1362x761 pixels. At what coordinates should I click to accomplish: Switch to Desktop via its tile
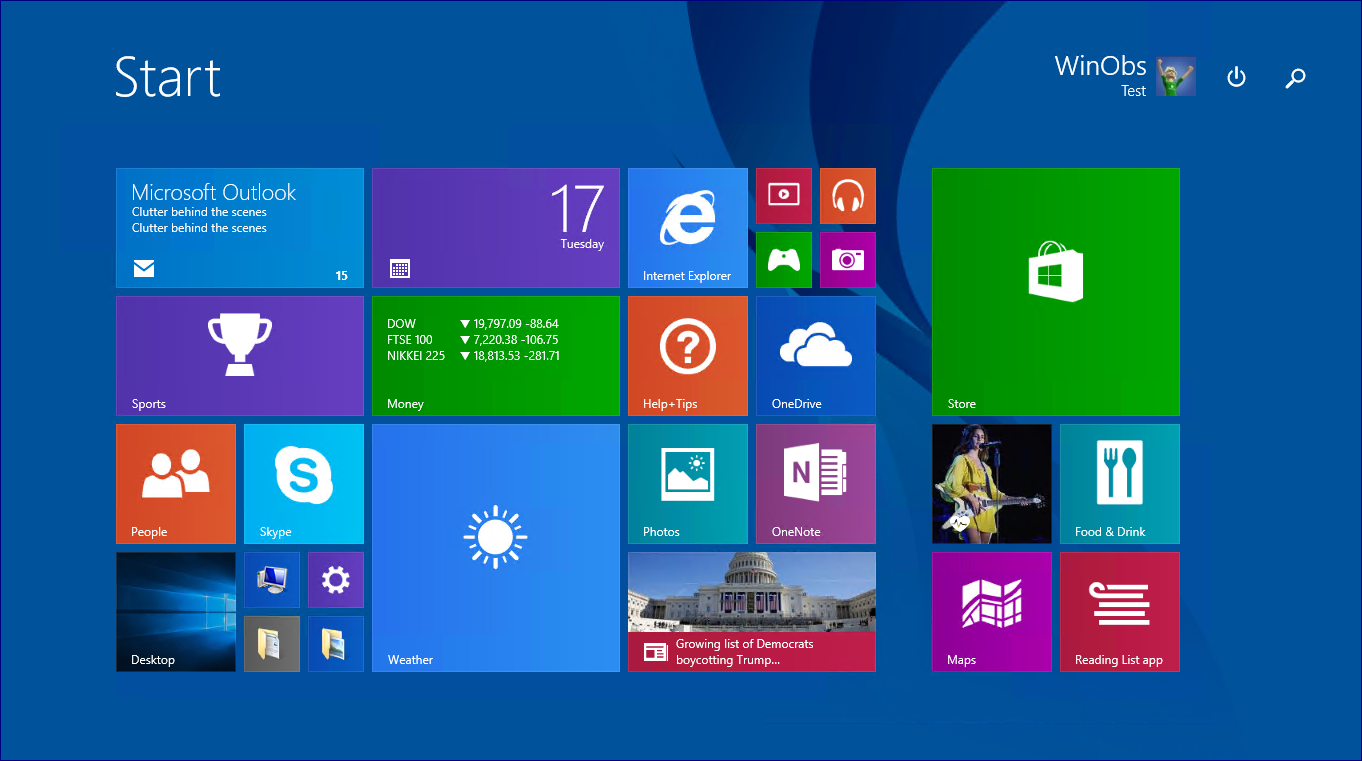[175, 611]
